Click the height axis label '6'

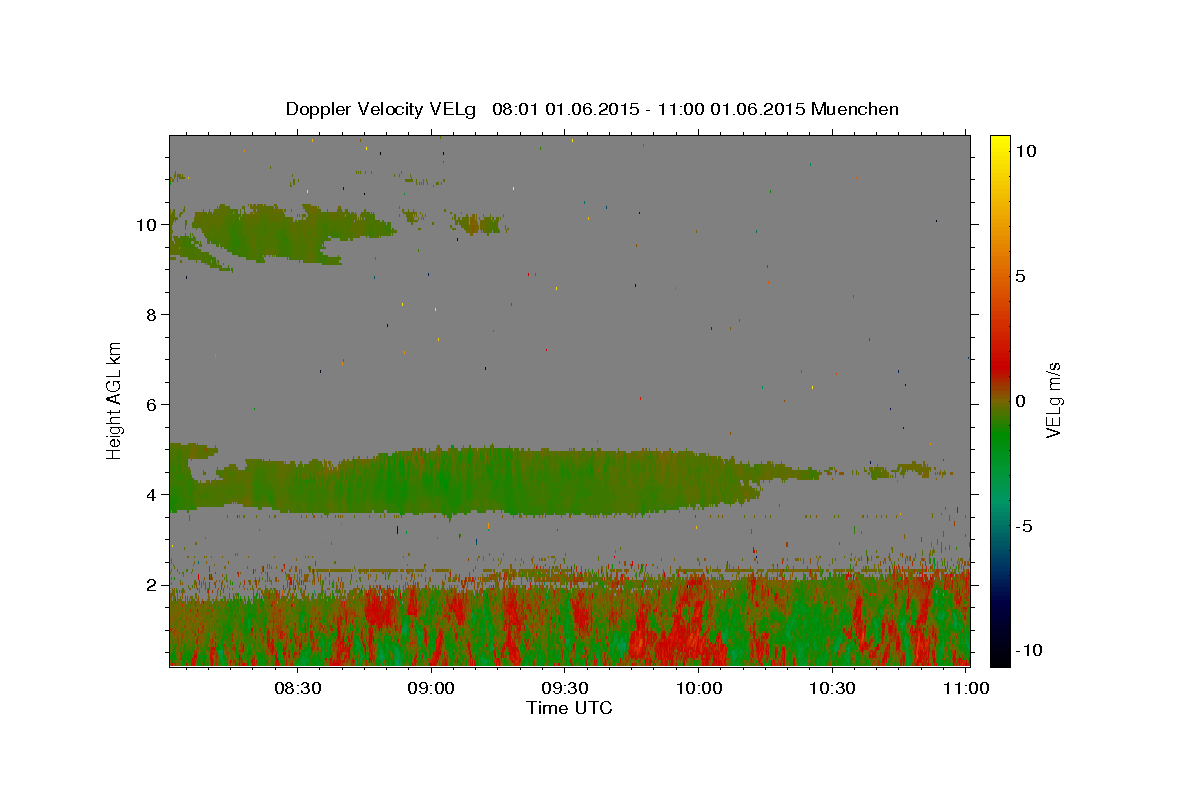tap(153, 404)
